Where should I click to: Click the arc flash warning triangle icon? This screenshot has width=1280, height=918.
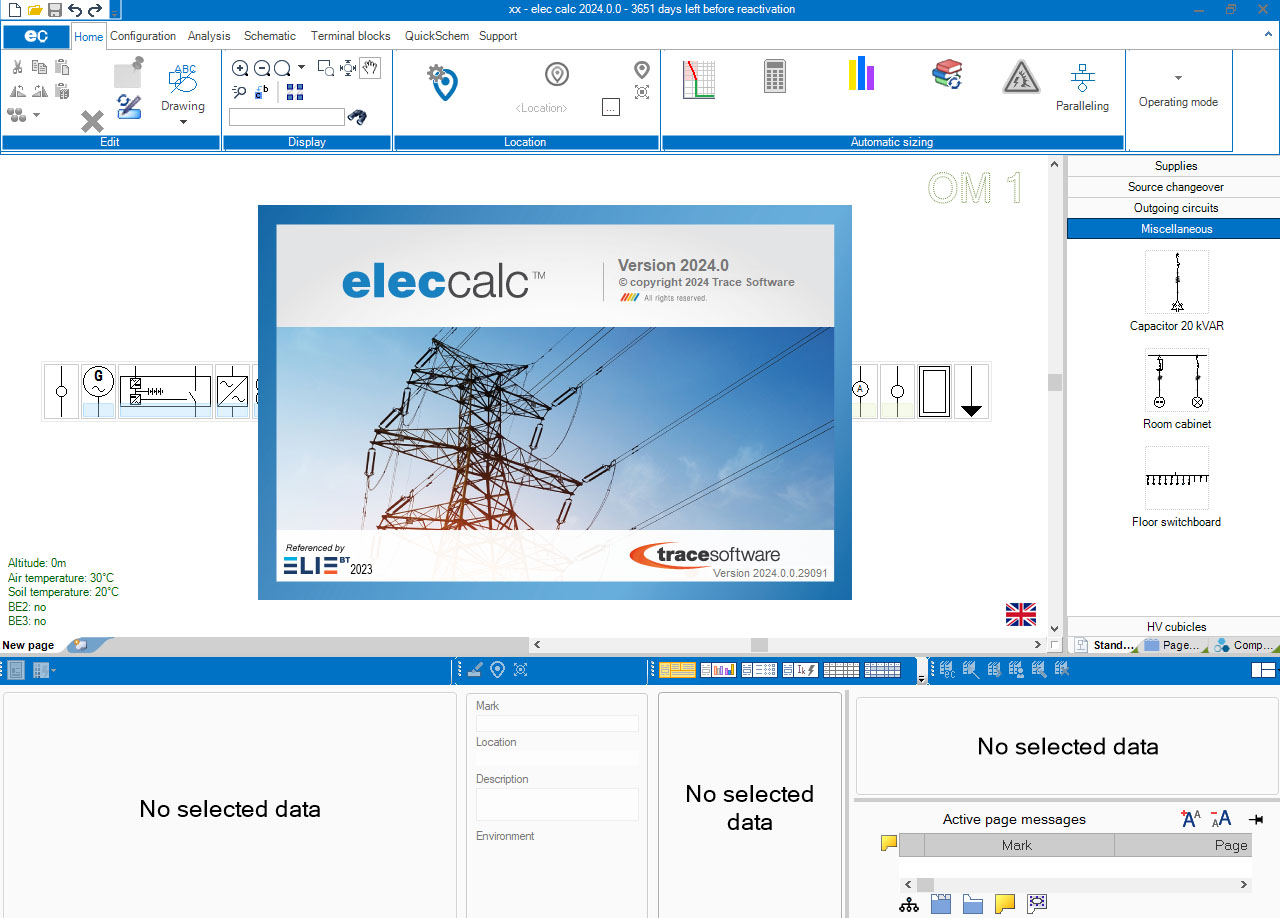coord(1021,77)
